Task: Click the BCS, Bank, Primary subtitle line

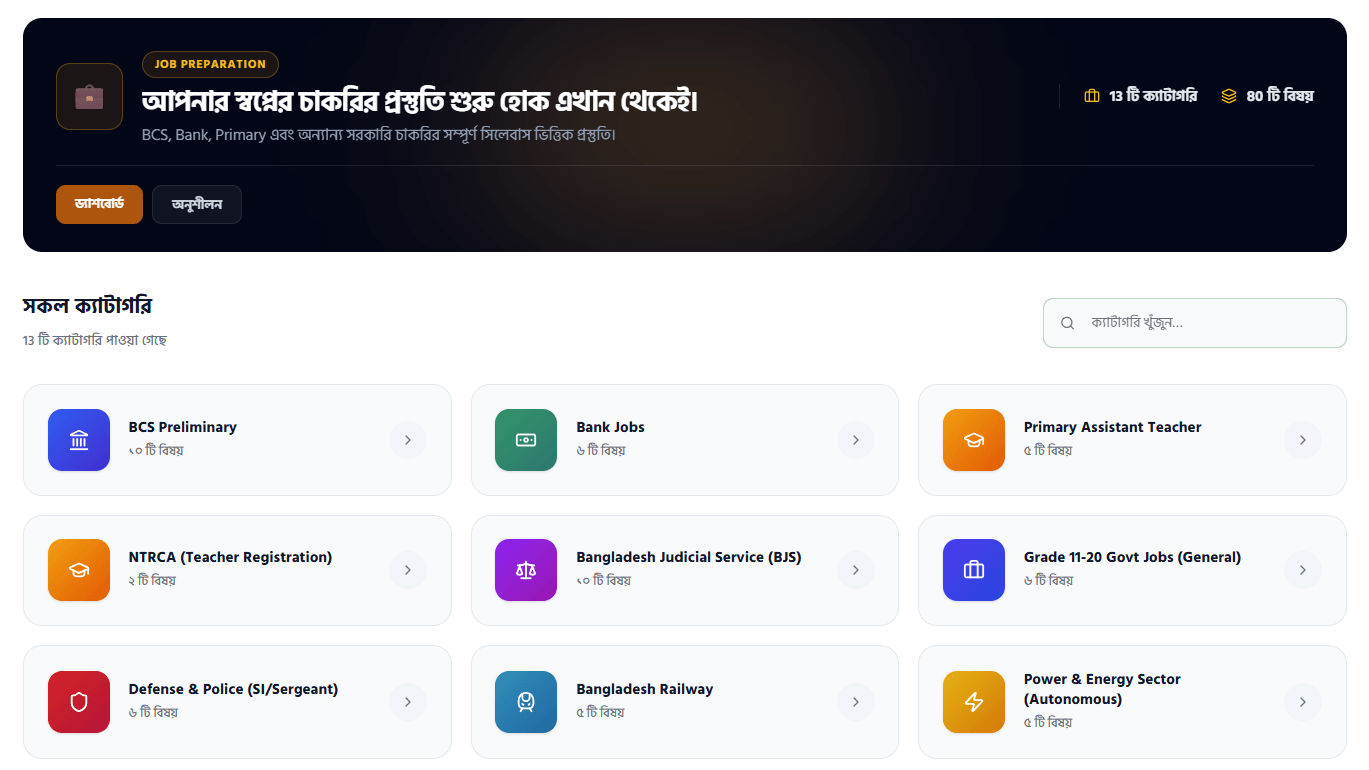Action: (379, 134)
